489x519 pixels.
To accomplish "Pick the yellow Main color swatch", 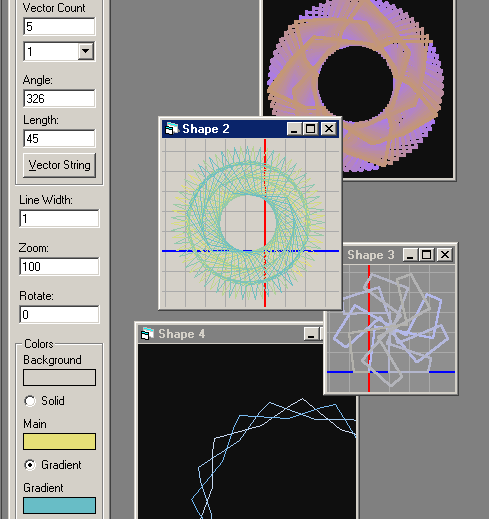I will pos(59,441).
